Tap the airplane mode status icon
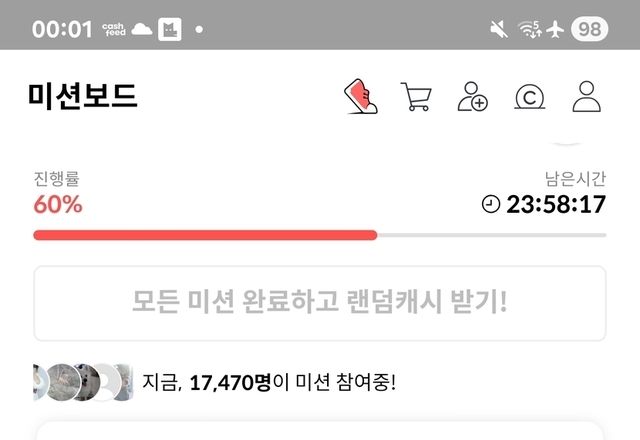The width and height of the screenshot is (640, 440). (x=555, y=29)
